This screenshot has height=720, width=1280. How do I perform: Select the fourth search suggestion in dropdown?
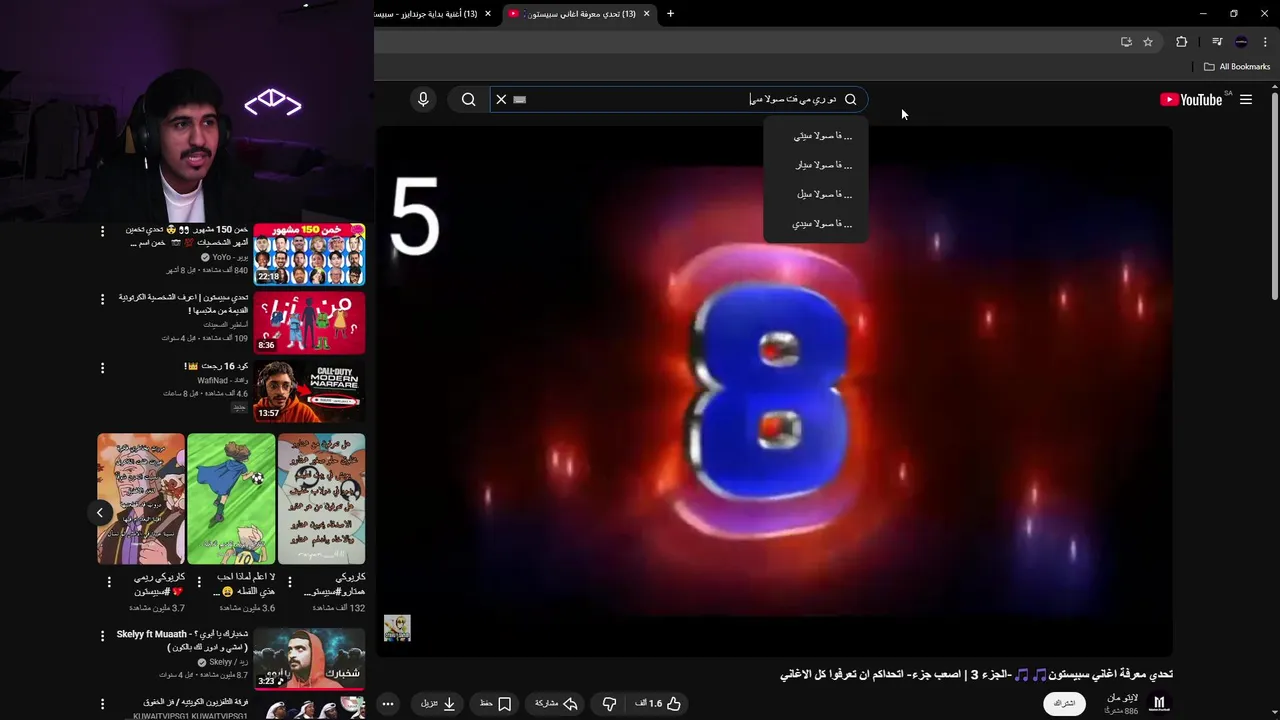pos(816,224)
